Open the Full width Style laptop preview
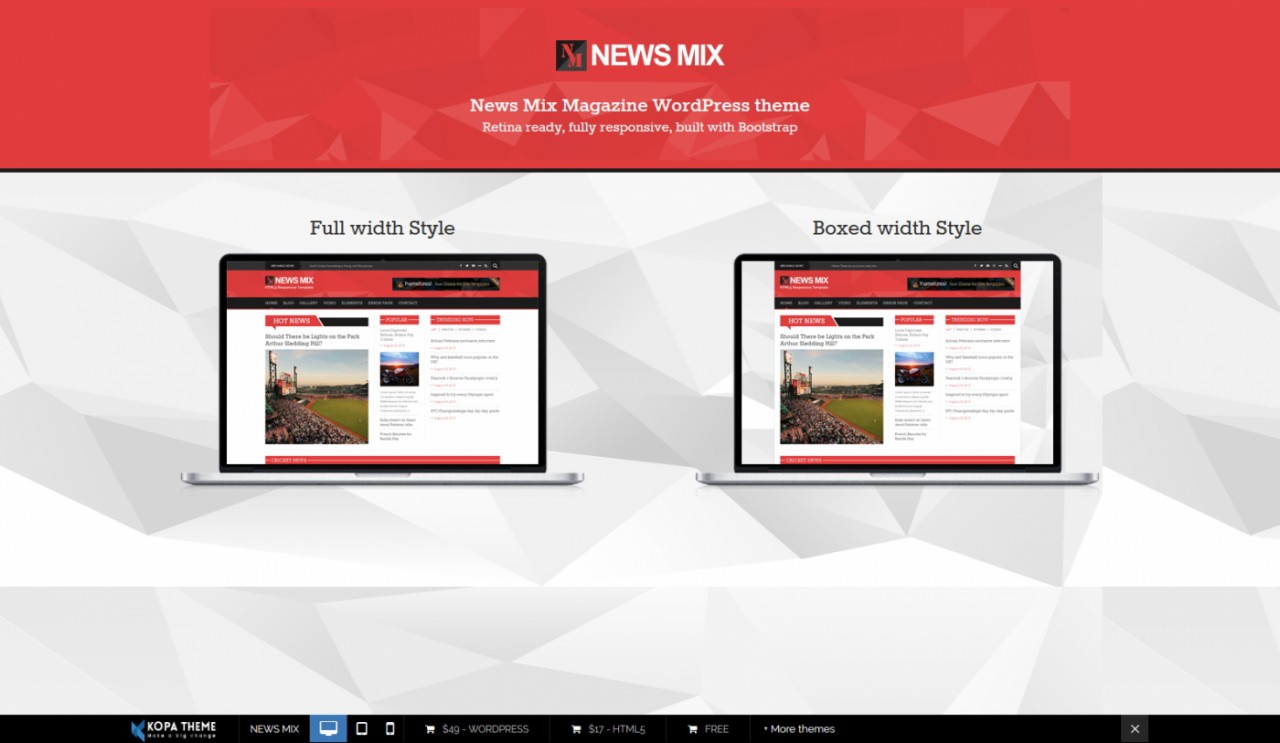1280x743 pixels. (x=382, y=370)
